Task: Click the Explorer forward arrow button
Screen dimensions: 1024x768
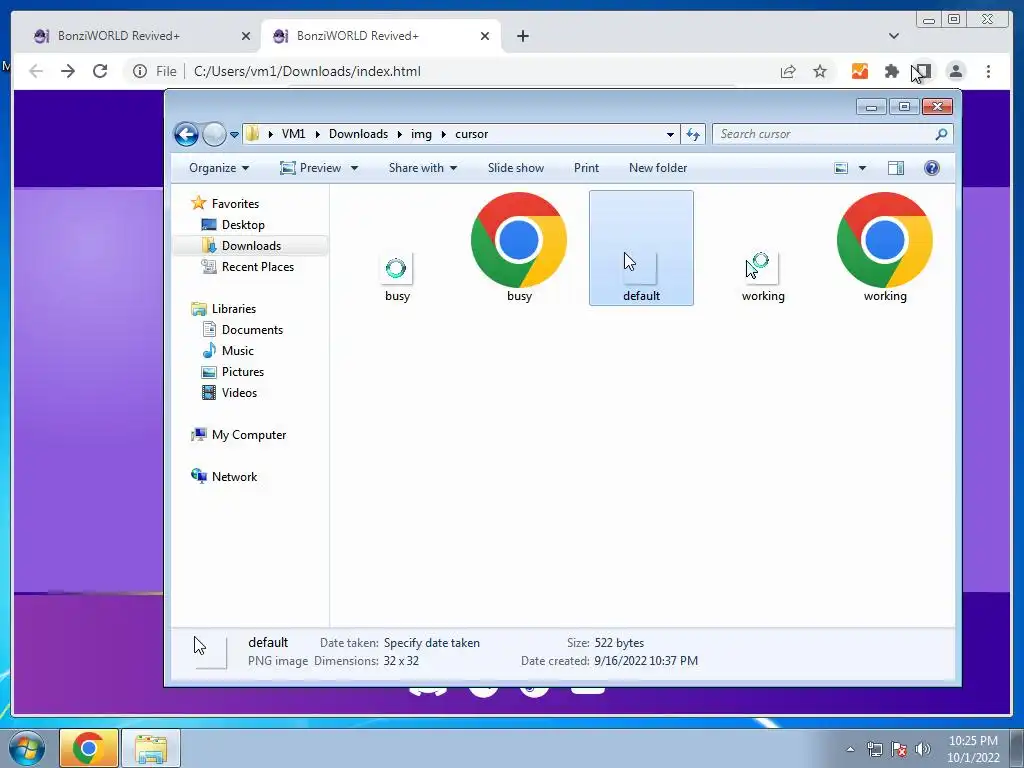Action: click(214, 135)
